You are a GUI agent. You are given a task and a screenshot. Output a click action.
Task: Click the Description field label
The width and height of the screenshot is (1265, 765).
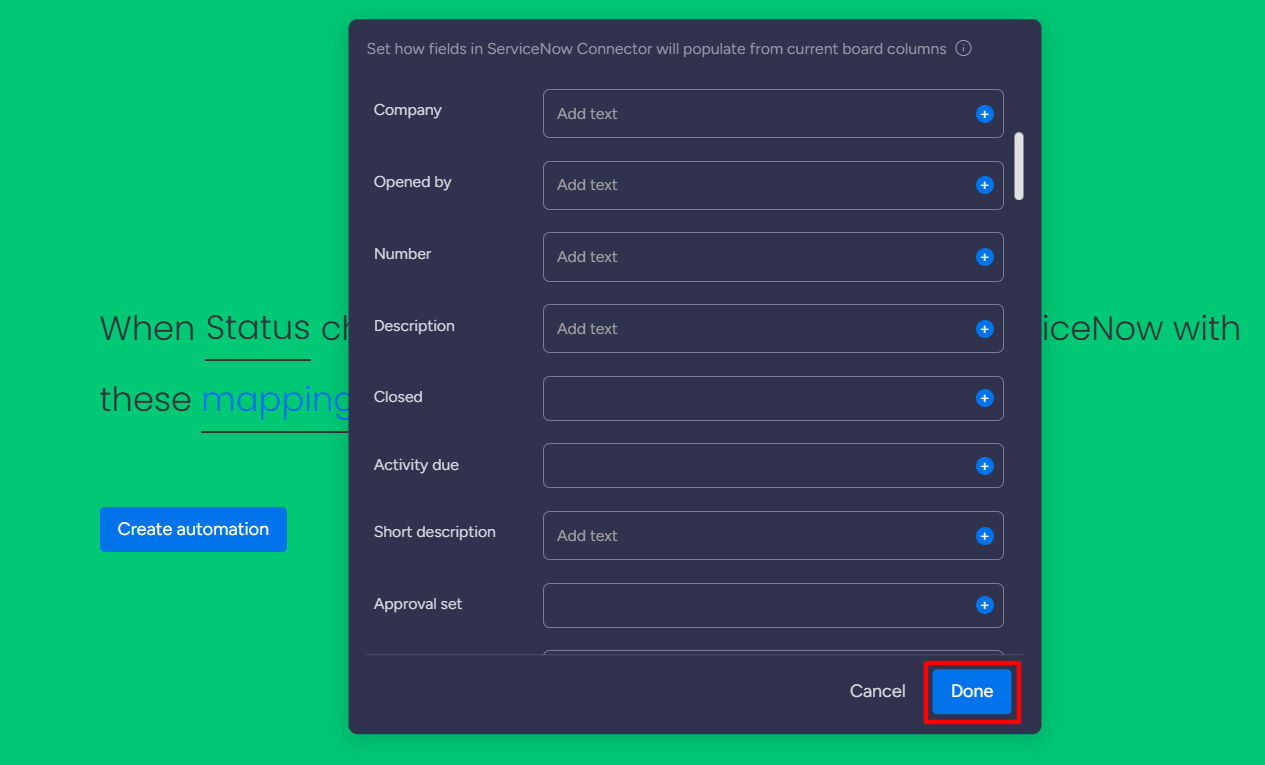point(414,326)
